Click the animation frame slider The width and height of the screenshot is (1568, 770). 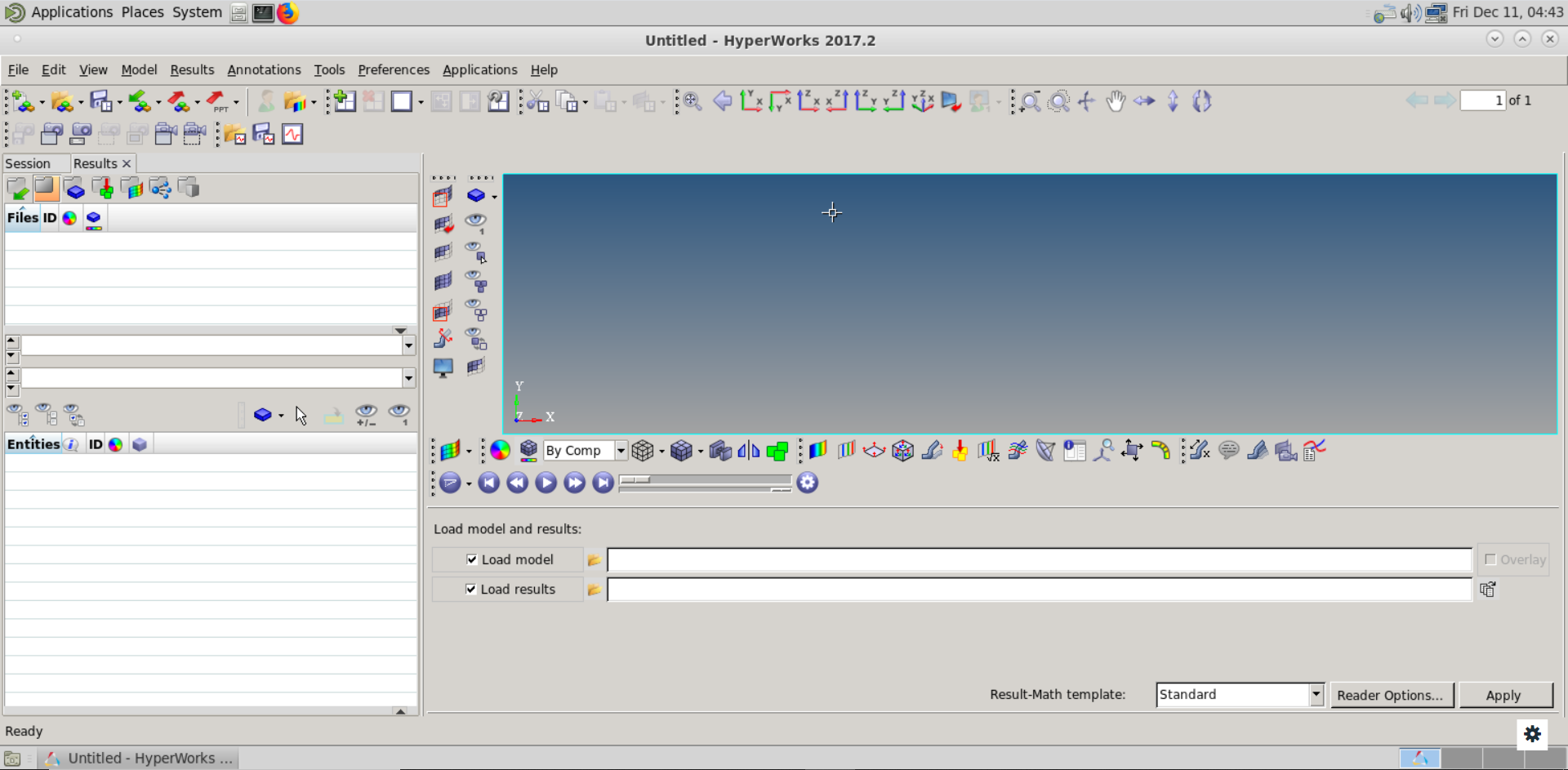pyautogui.click(x=704, y=481)
